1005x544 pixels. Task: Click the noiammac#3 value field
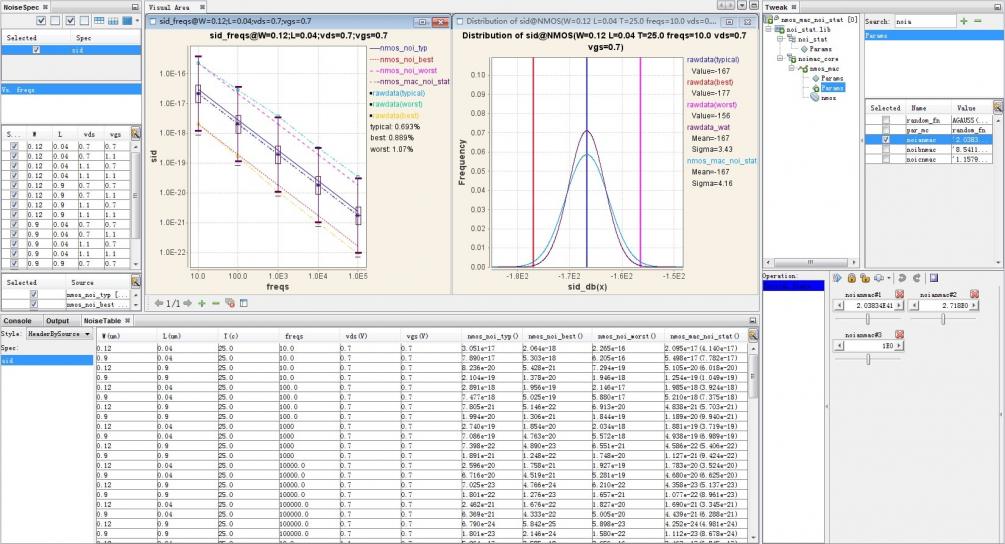pyautogui.click(x=868, y=345)
